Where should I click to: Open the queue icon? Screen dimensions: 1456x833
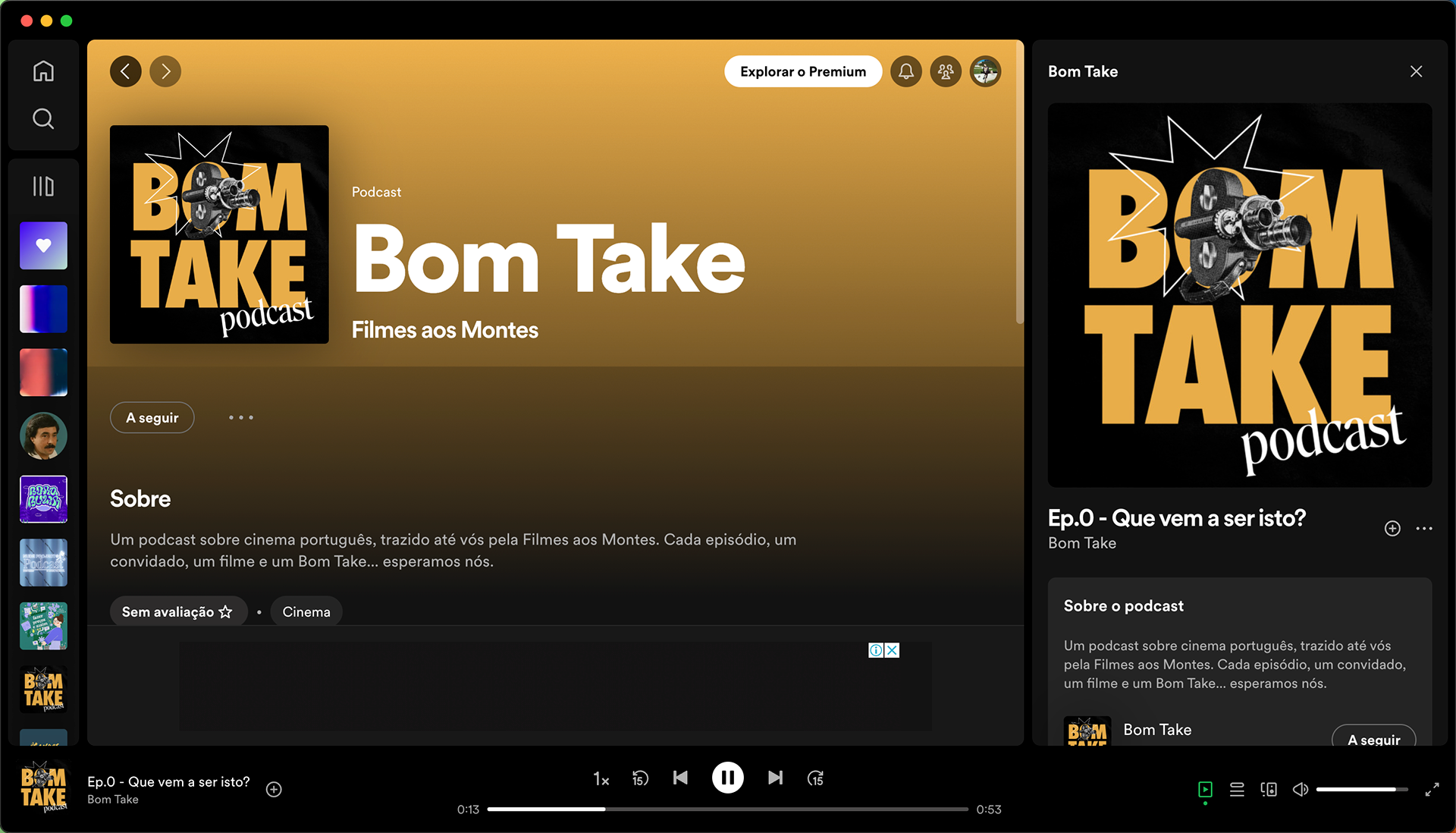tap(1237, 790)
